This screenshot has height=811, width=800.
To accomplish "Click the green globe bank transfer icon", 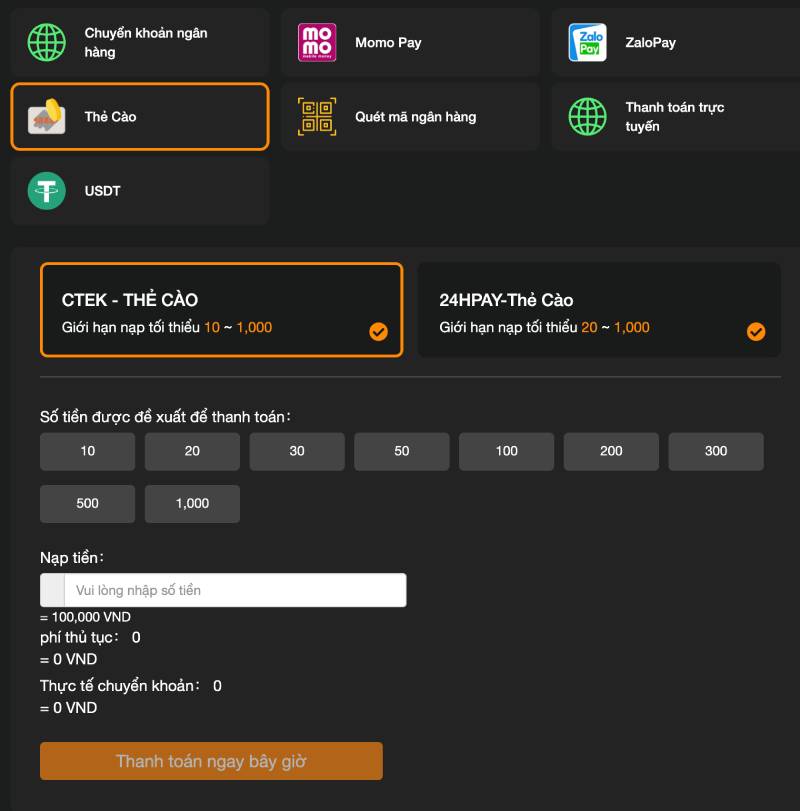I will pyautogui.click(x=46, y=43).
